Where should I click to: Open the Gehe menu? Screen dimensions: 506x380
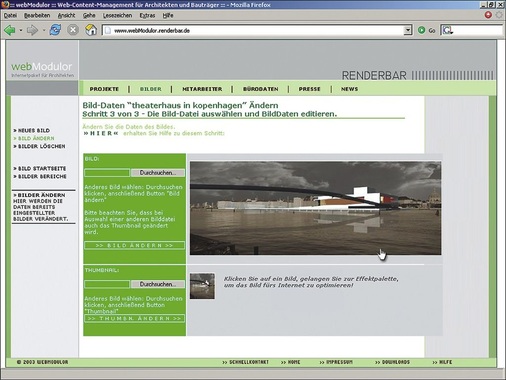click(89, 15)
